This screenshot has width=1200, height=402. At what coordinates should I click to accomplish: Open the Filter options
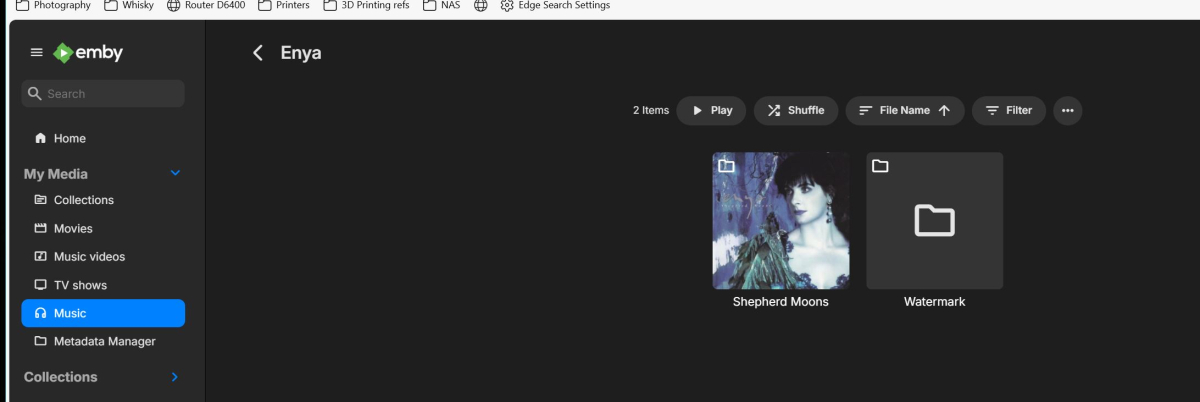coord(1009,110)
